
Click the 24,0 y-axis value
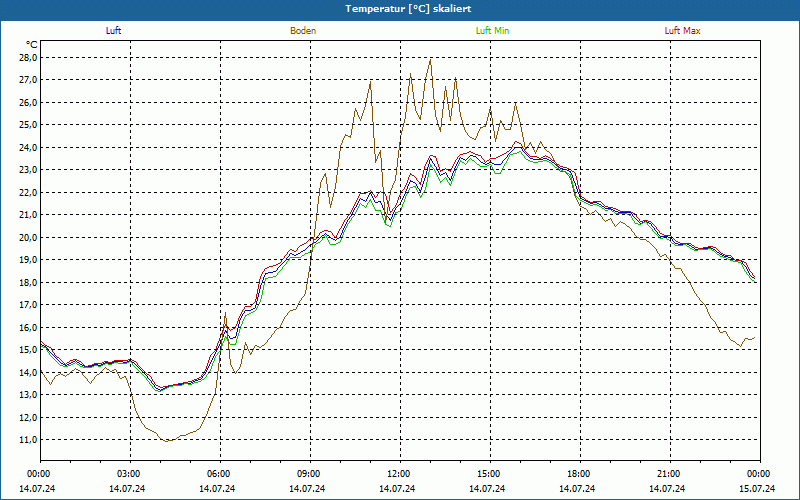29,147
